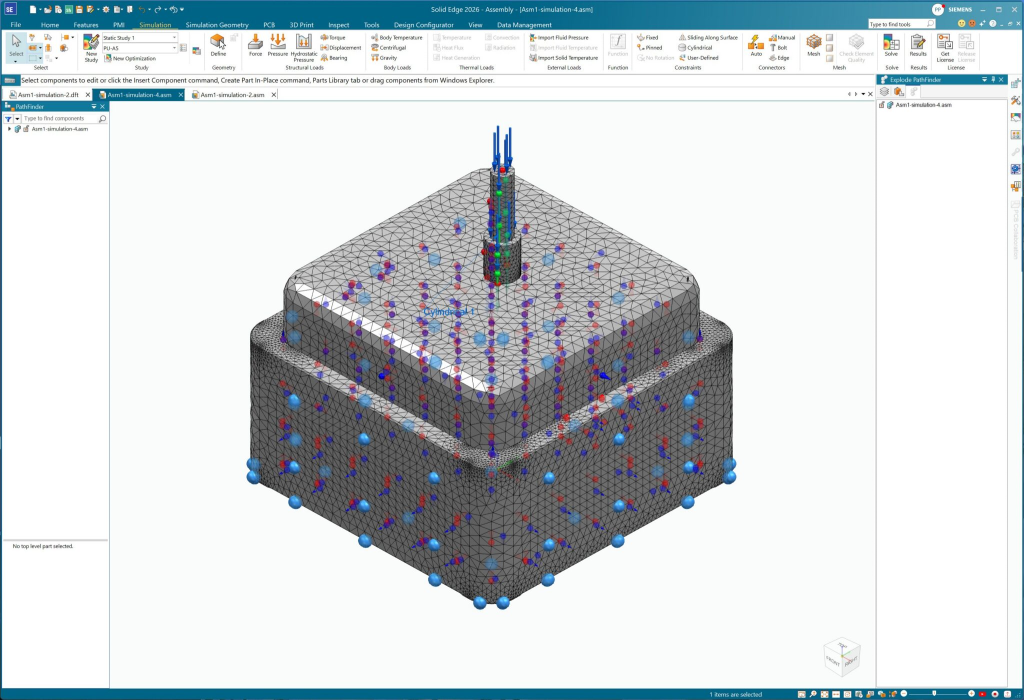Add a Pinned constraint
Viewport: 1024px width, 700px height.
pos(650,48)
